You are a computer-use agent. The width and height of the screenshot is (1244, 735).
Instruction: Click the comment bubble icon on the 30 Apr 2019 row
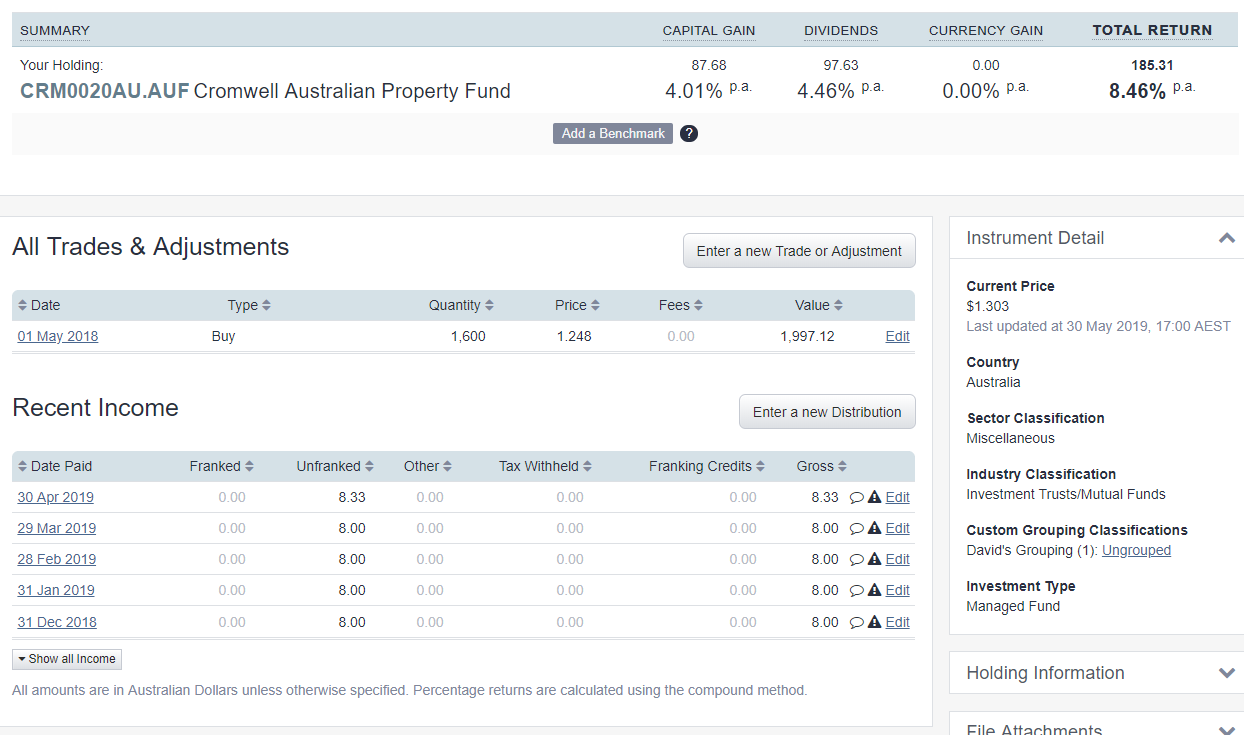click(856, 497)
